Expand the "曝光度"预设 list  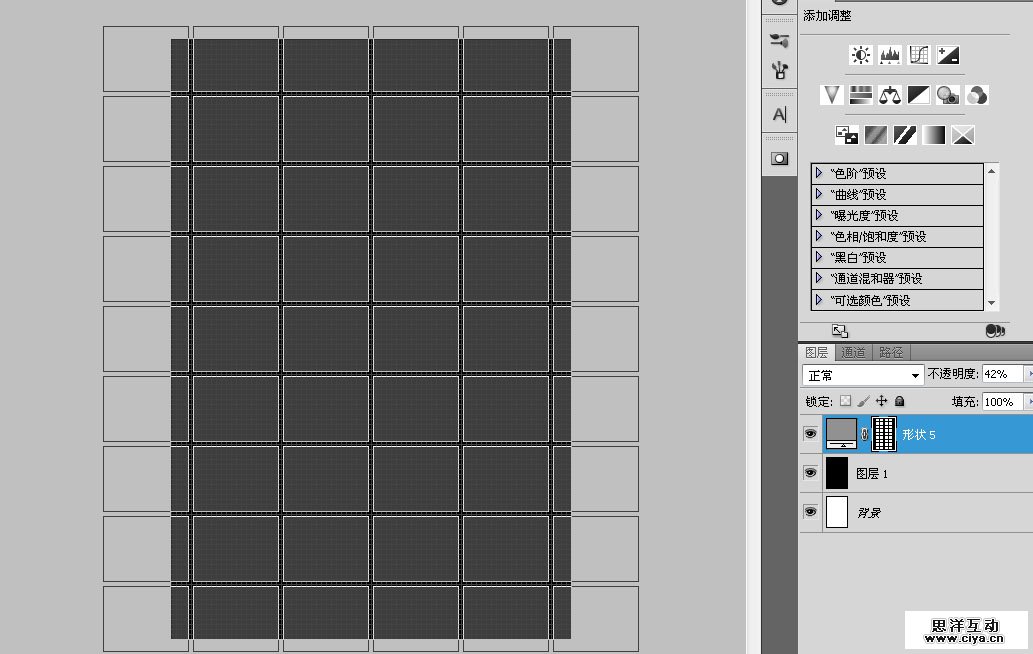(x=819, y=215)
